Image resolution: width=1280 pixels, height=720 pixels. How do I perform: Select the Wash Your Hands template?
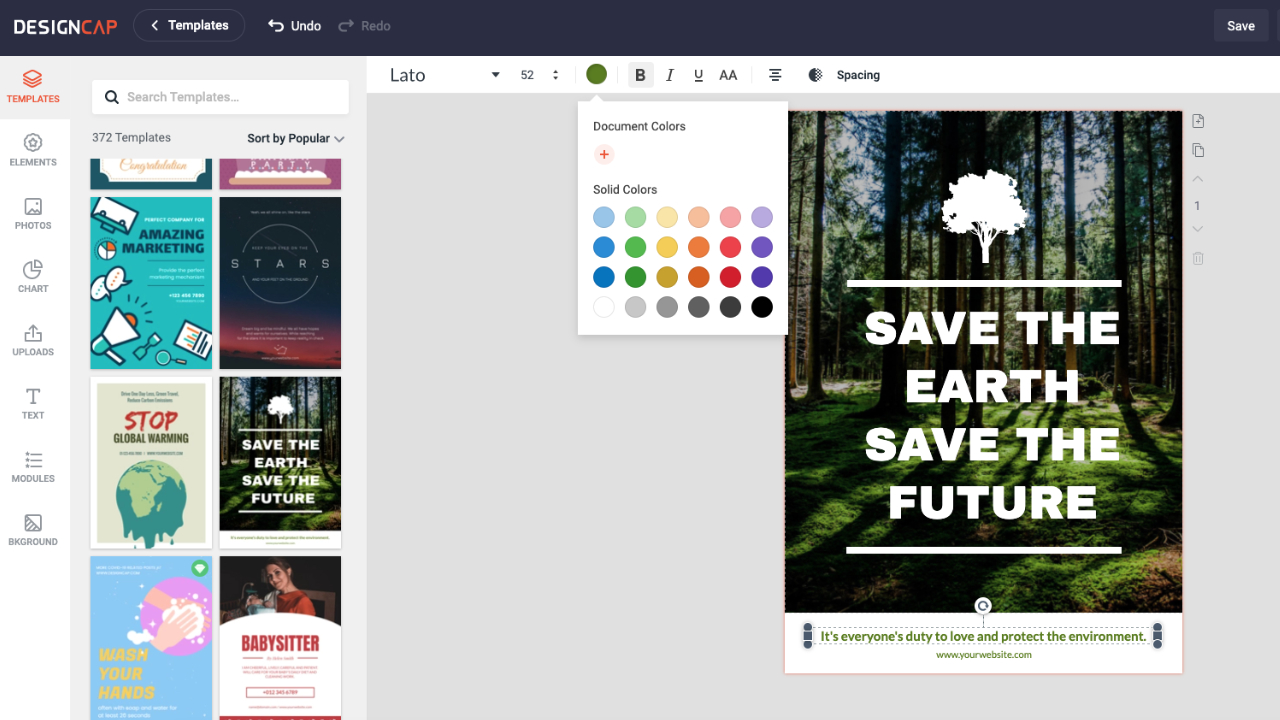click(x=151, y=638)
